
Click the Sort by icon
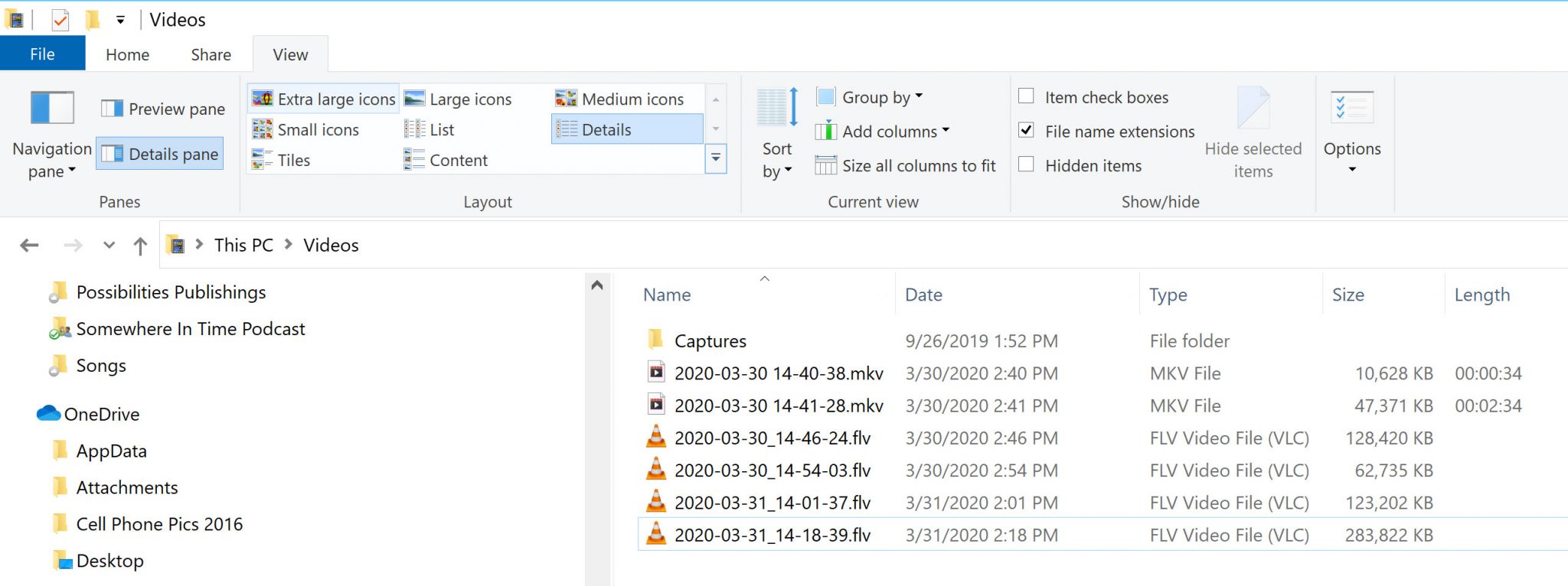coord(776,108)
